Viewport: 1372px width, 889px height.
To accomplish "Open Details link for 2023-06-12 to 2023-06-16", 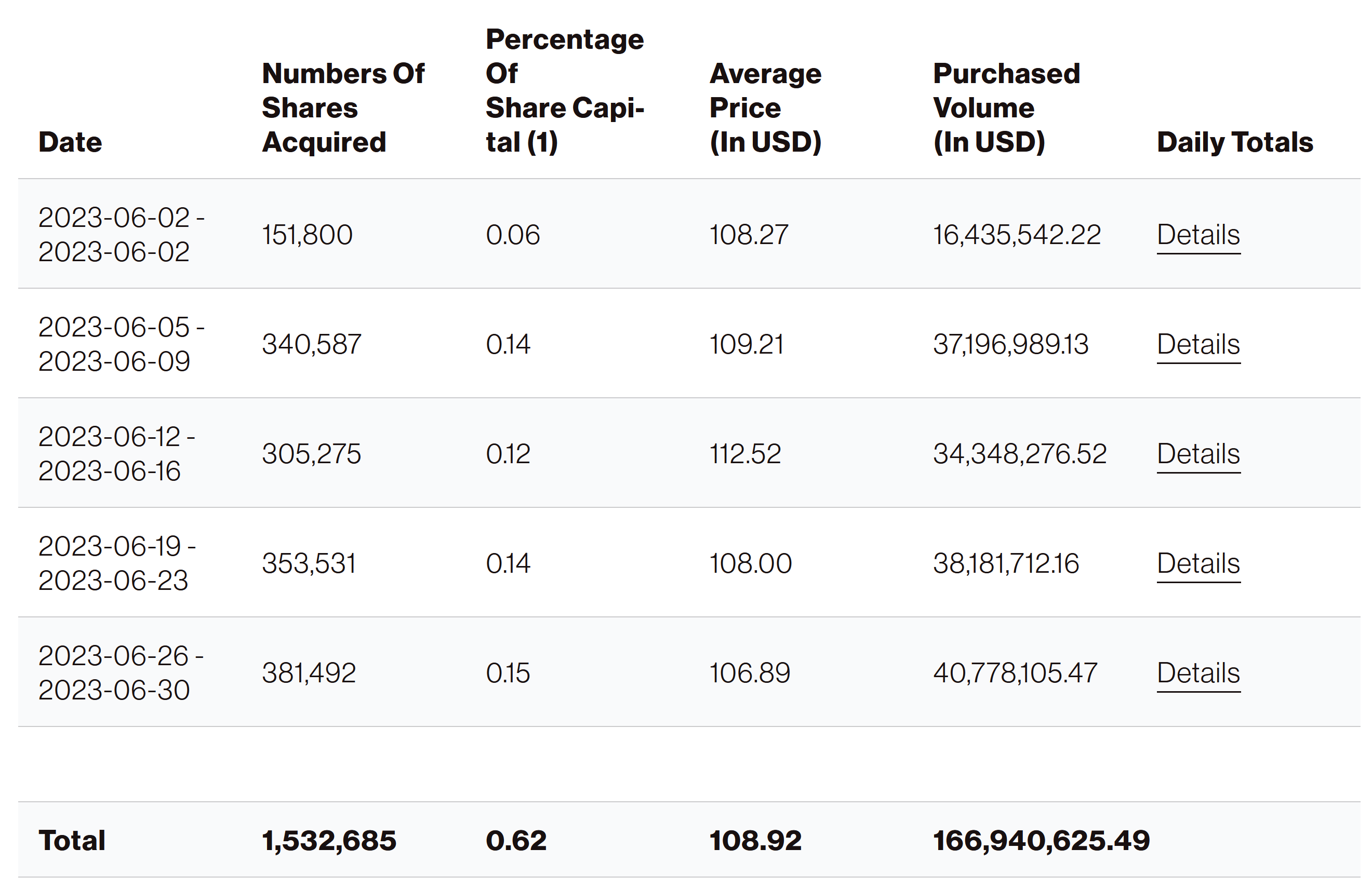I will [1198, 454].
